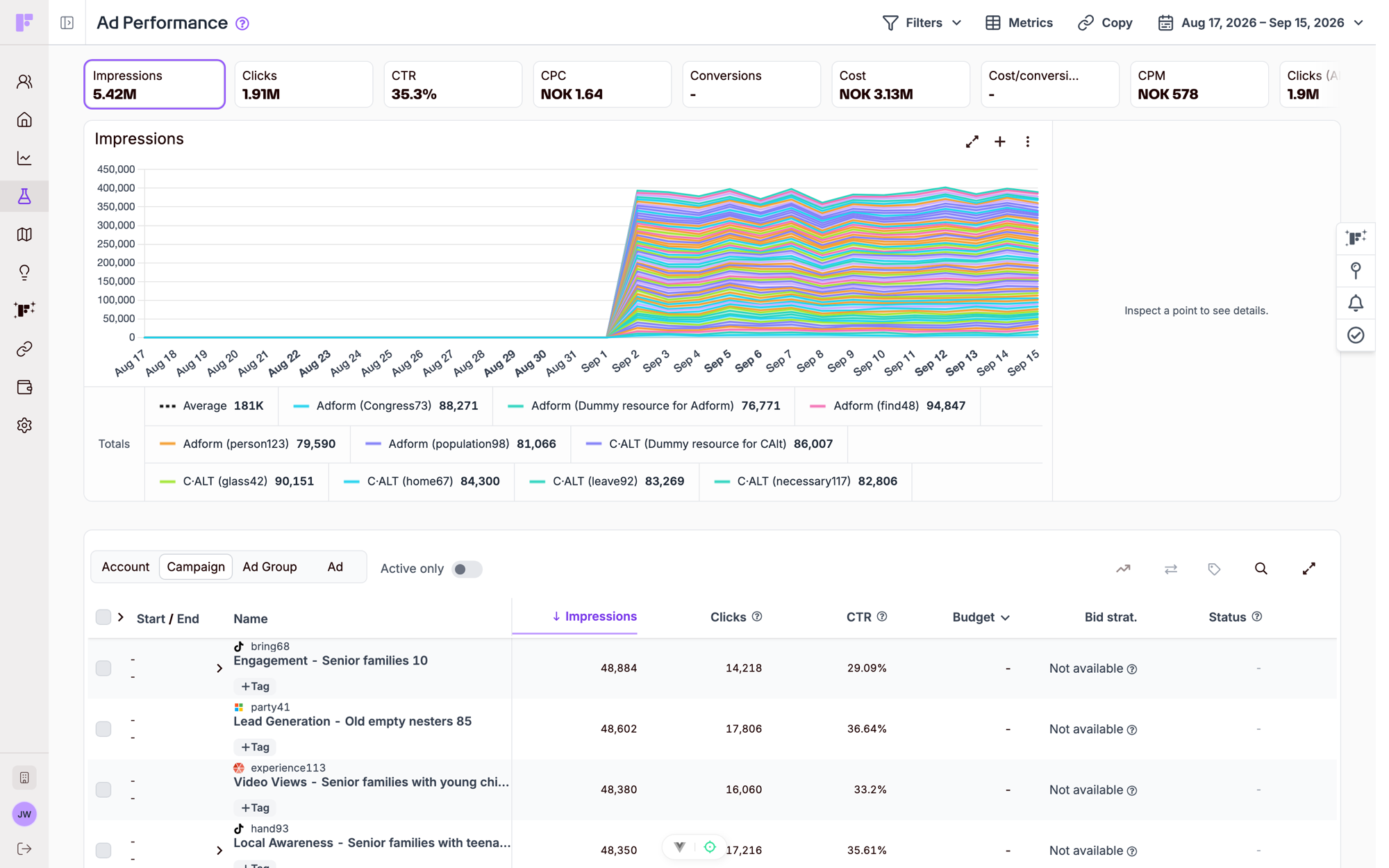Expand the Engagement - Senior families 10 row
1389x868 pixels.
pos(219,668)
